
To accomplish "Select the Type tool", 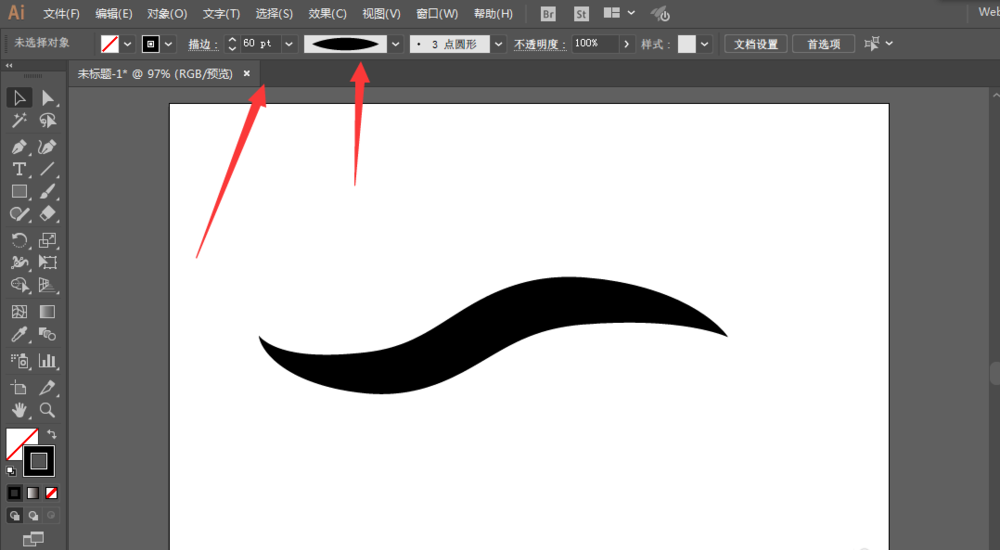I will tap(19, 169).
